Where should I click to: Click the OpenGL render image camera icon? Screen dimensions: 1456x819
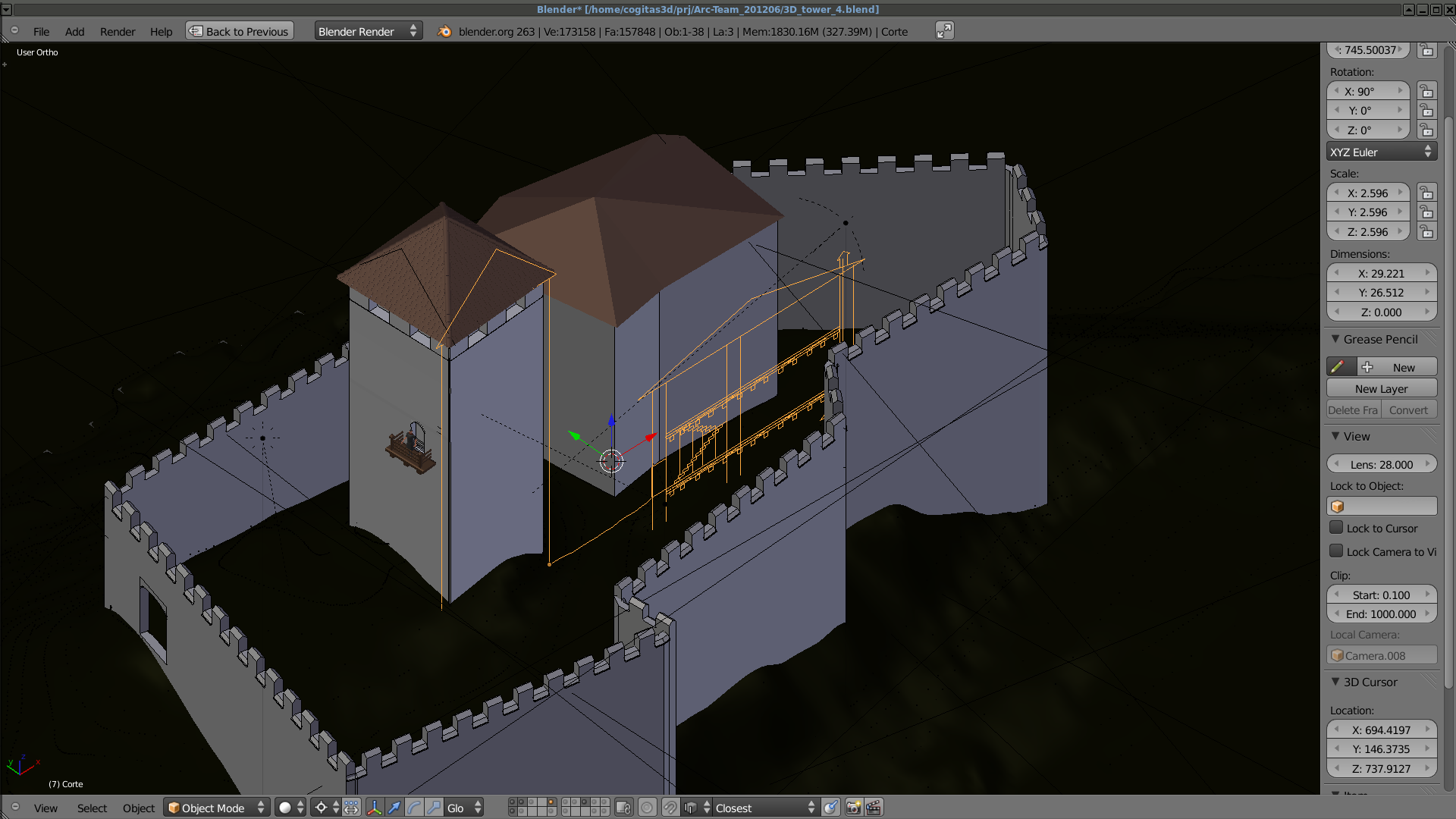pyautogui.click(x=853, y=808)
